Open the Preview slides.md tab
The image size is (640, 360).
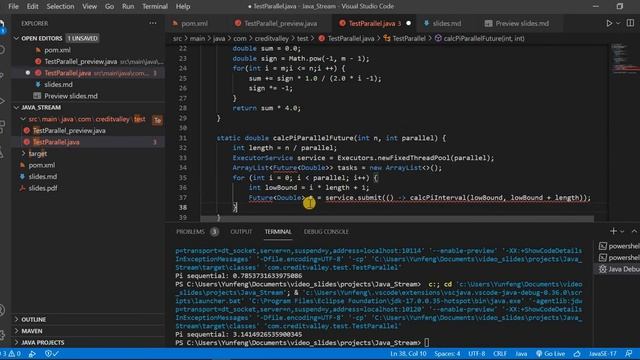tap(522, 23)
